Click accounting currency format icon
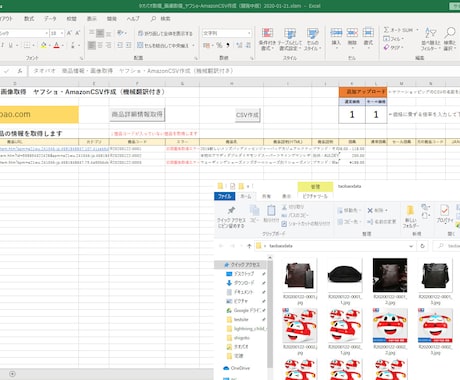Image resolution: width=460 pixels, height=380 pixels. click(206, 45)
